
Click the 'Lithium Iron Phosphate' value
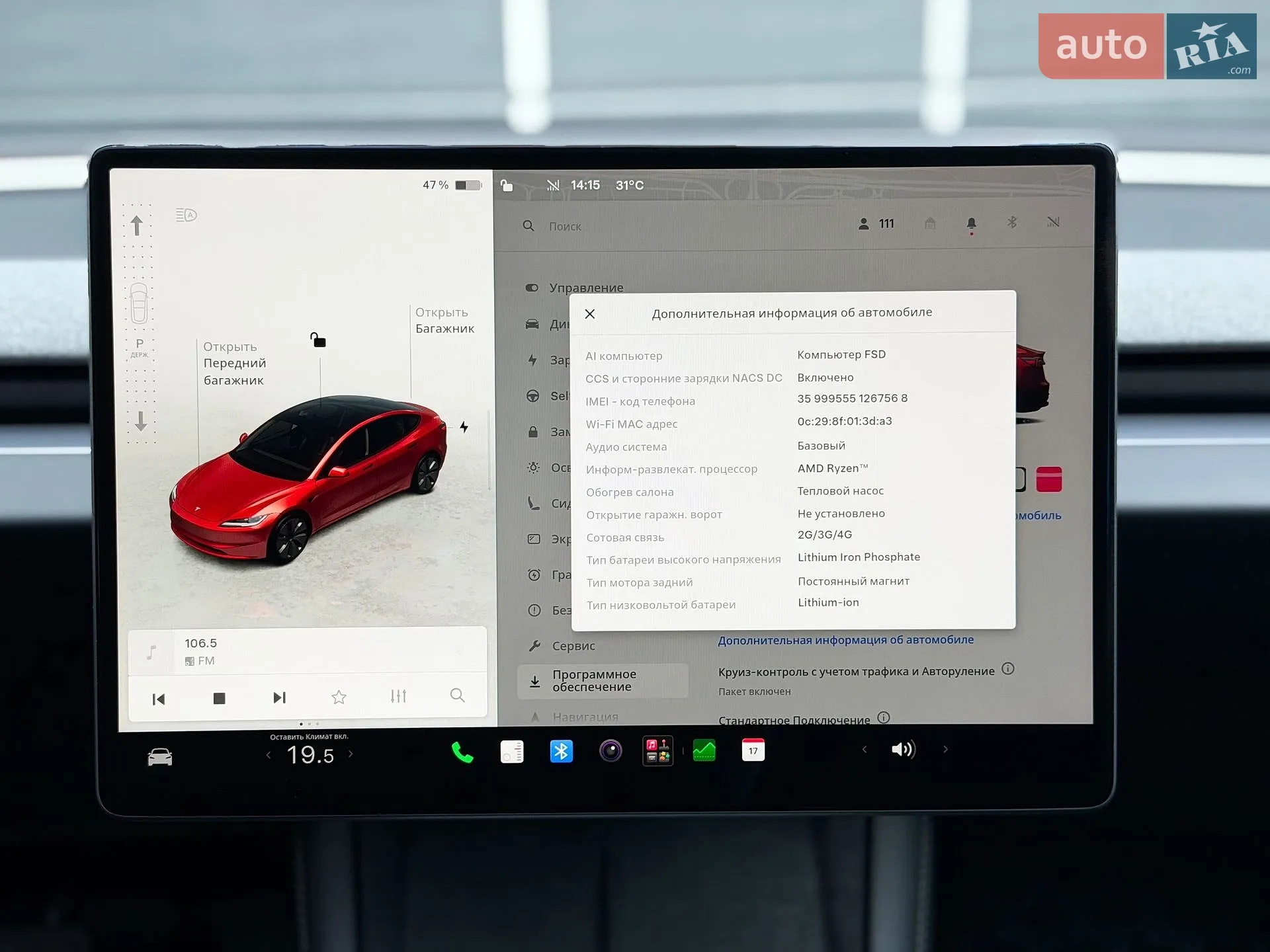[859, 557]
